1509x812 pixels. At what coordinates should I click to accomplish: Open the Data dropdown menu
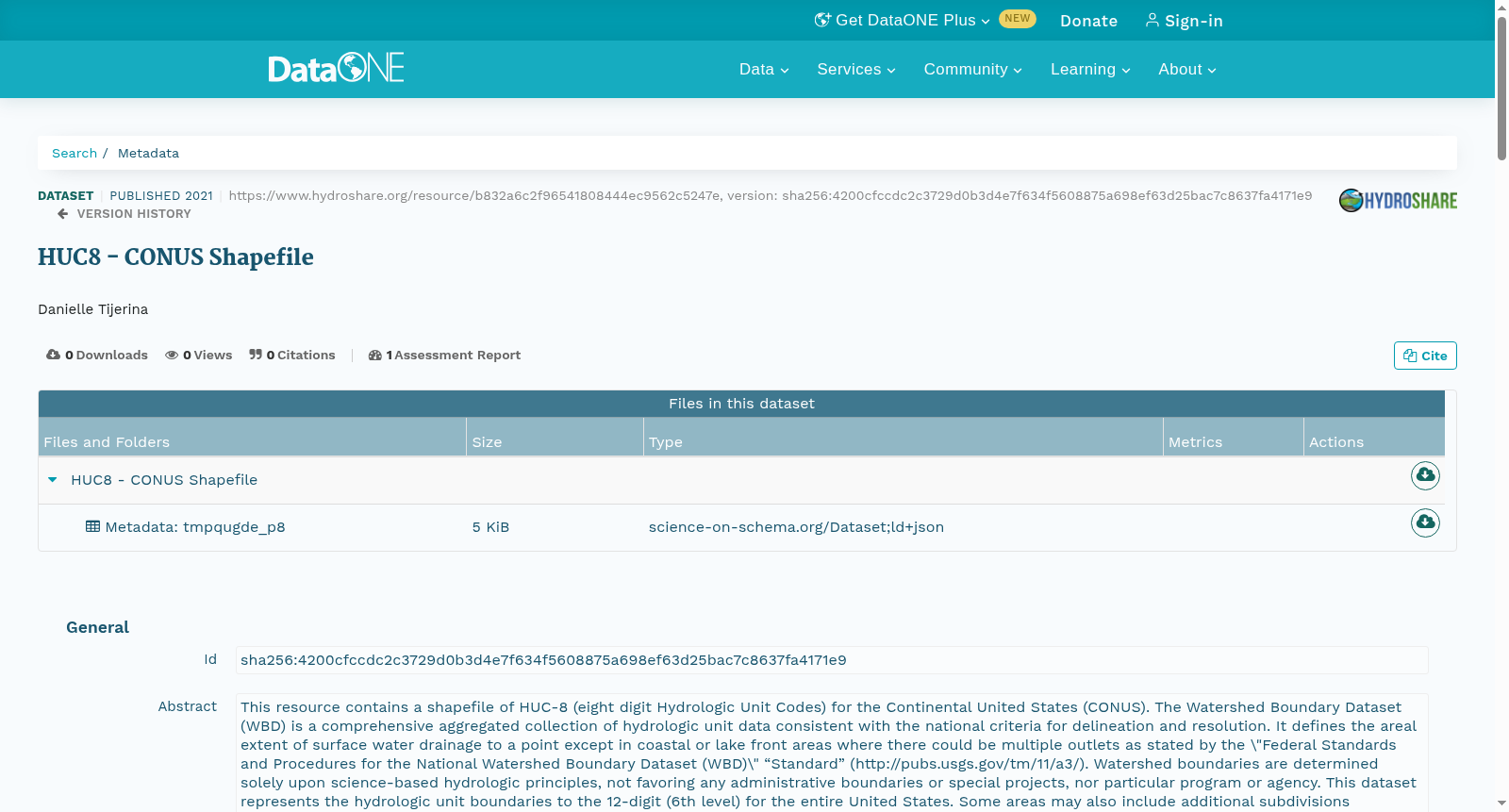[764, 70]
